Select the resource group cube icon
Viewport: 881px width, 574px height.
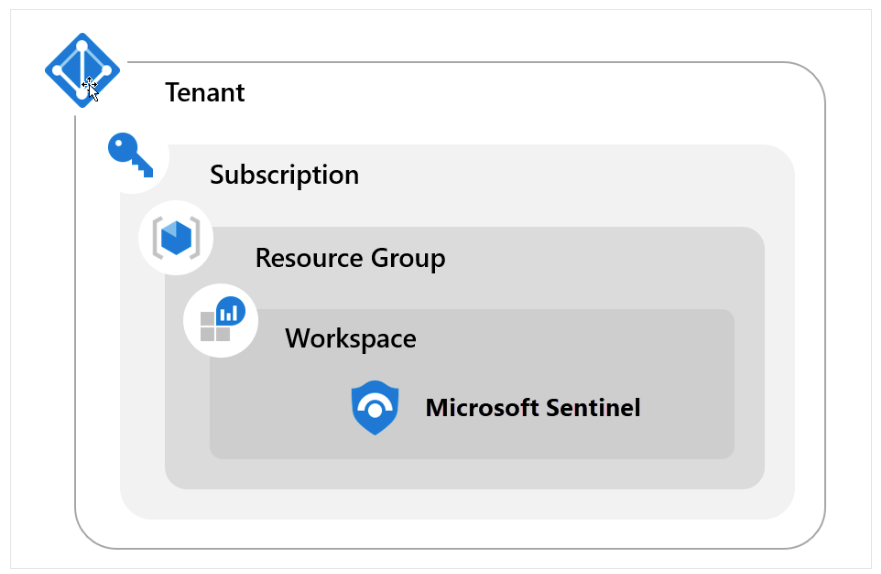click(x=176, y=238)
